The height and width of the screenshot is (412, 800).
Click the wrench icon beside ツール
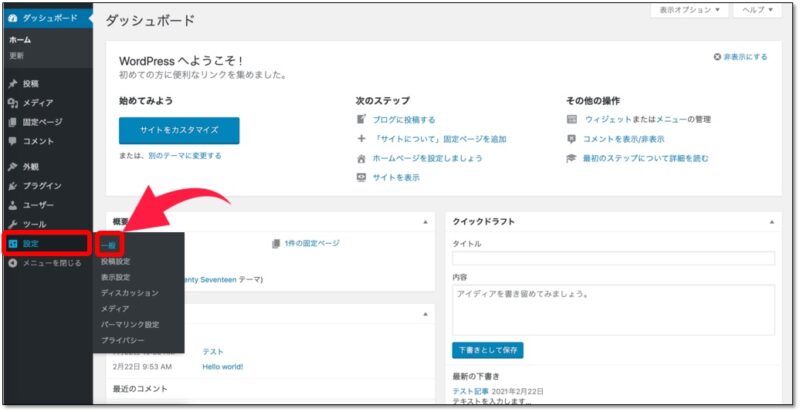click(13, 224)
